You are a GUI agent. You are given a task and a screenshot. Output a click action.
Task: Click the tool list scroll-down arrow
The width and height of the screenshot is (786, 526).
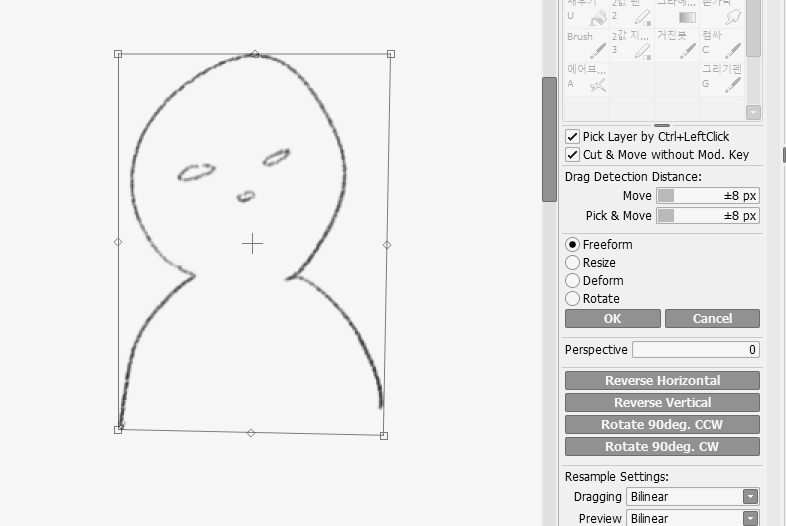coord(753,112)
